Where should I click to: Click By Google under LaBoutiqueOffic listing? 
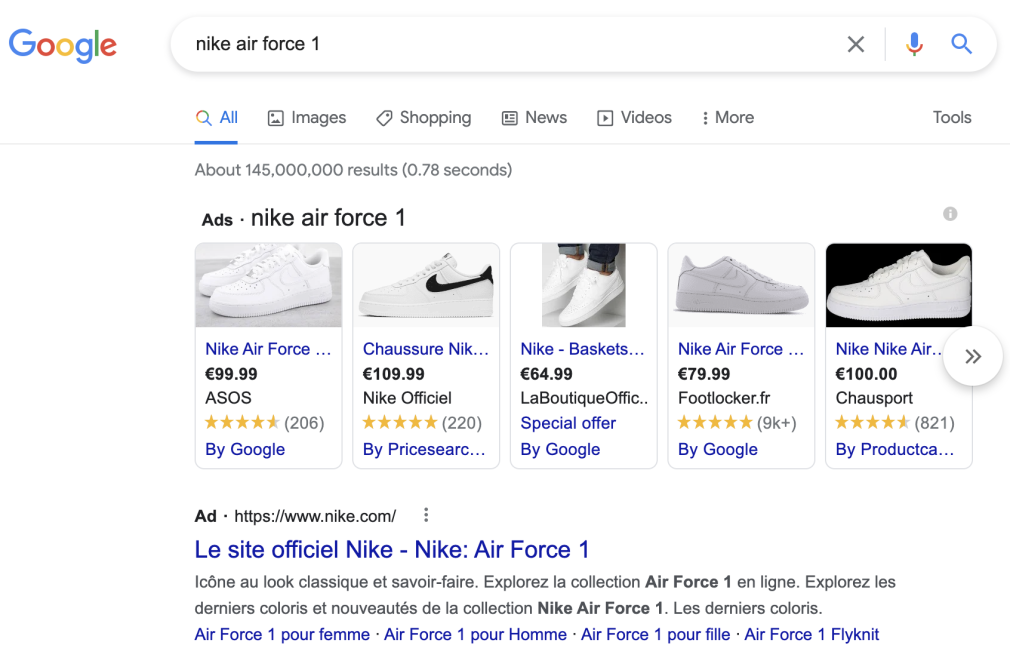click(560, 450)
